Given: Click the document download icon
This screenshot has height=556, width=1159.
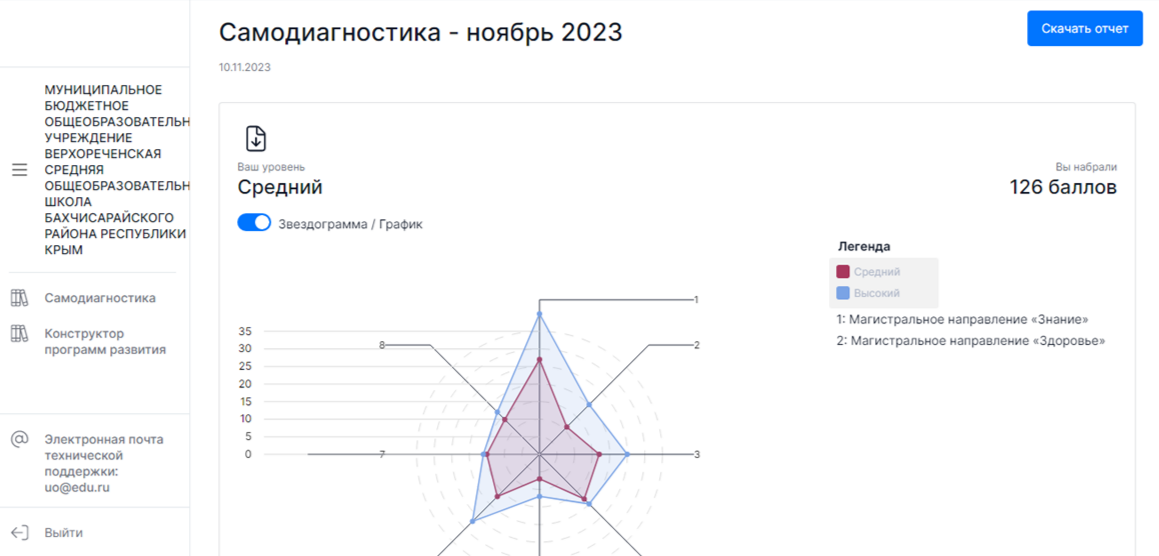Looking at the screenshot, I should [256, 139].
